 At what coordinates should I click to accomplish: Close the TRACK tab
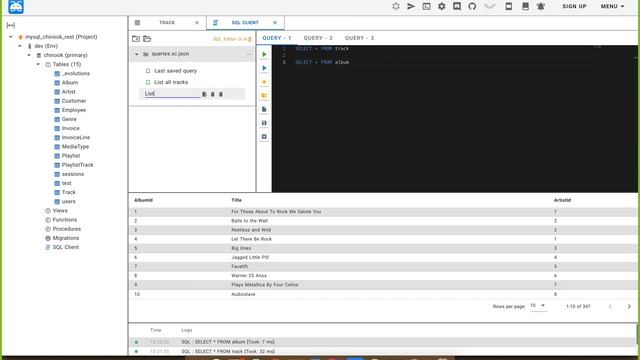coord(197,23)
